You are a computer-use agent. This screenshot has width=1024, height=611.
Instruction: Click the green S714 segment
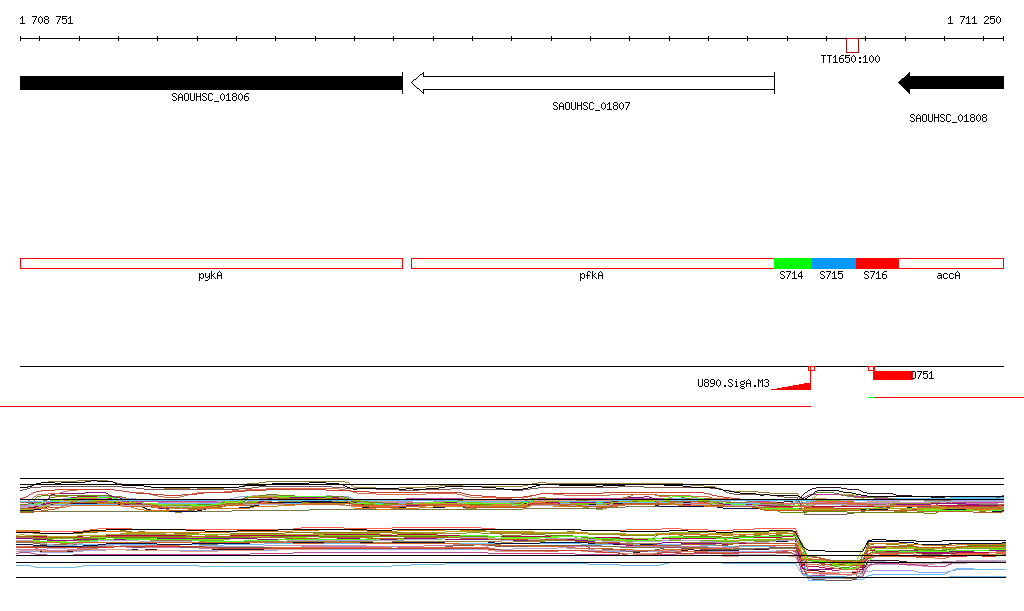[x=792, y=264]
